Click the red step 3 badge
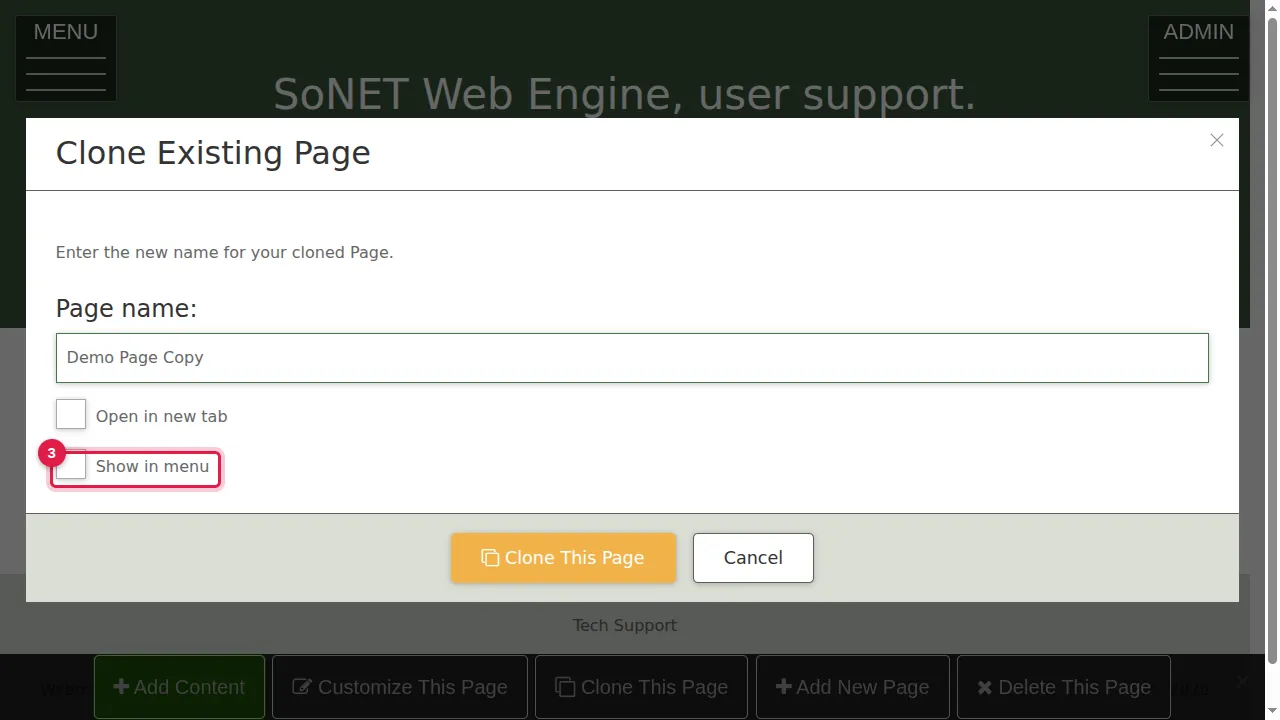The image size is (1280, 720). 51,453
